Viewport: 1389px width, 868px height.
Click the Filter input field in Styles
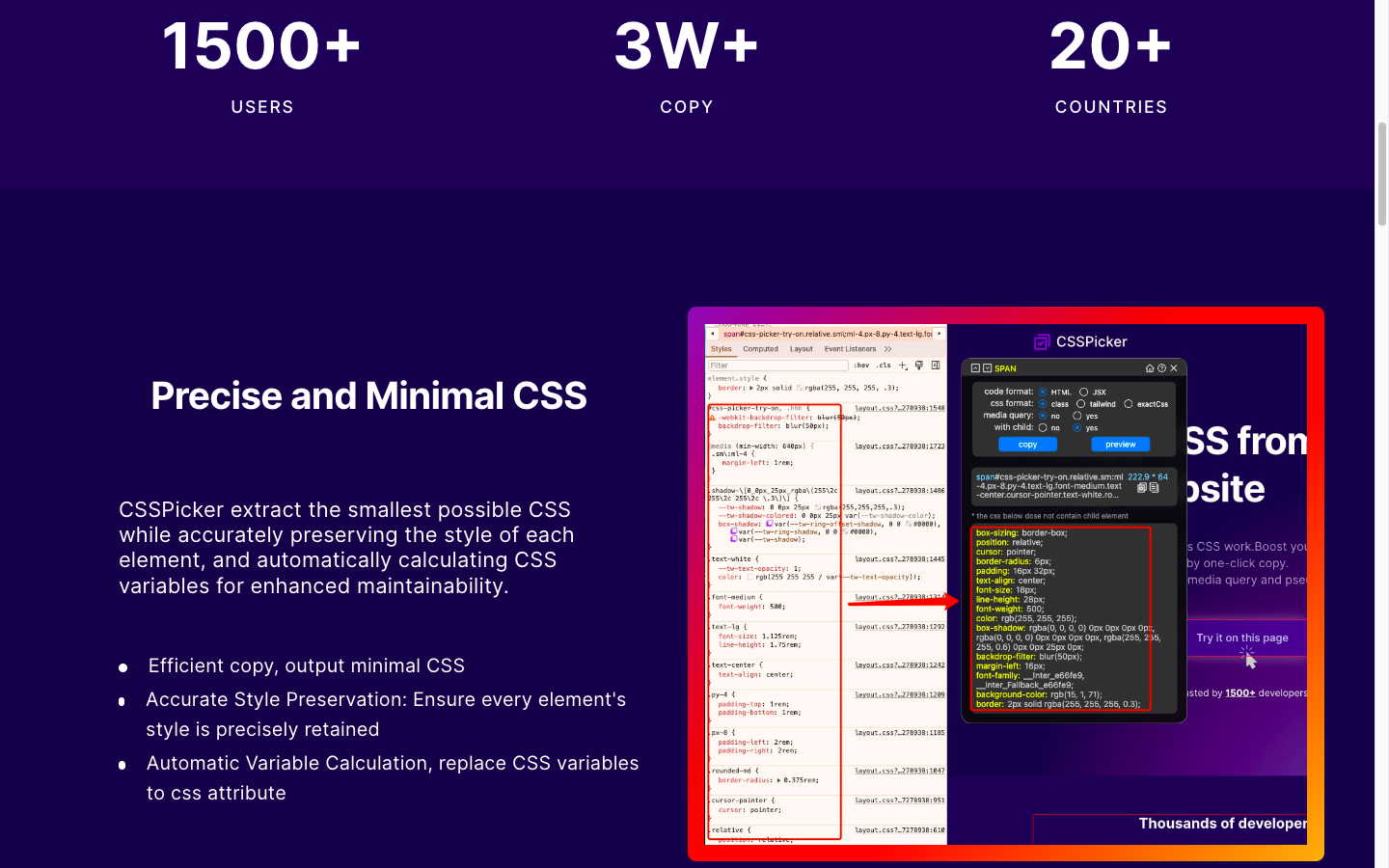pos(778,366)
